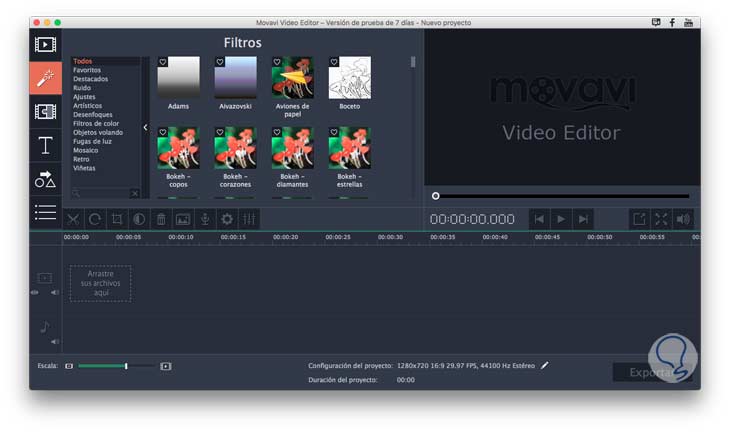
Task: Select the Ruido filter category
Action: 81,88
